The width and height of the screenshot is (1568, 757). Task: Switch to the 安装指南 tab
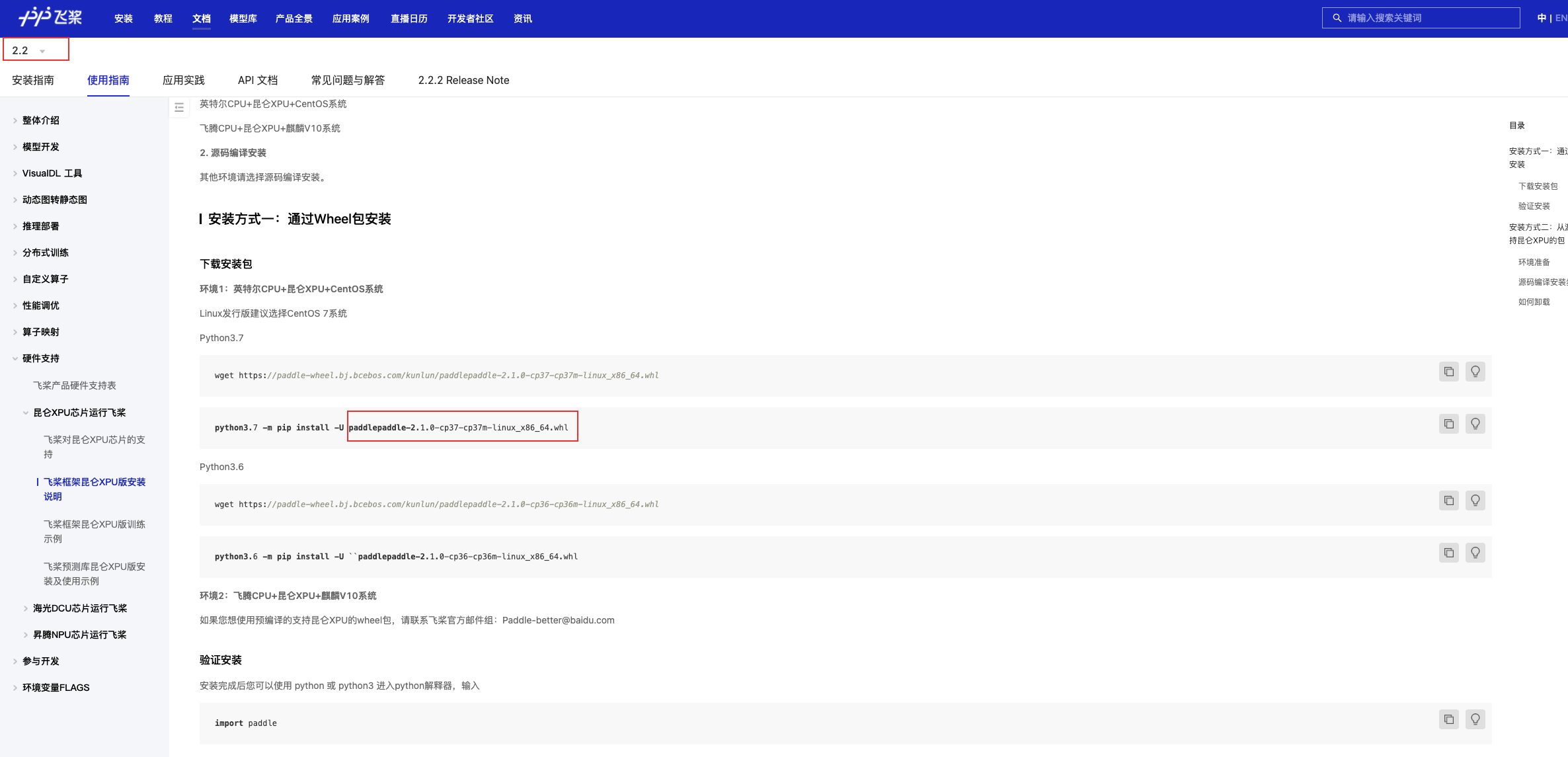point(33,80)
